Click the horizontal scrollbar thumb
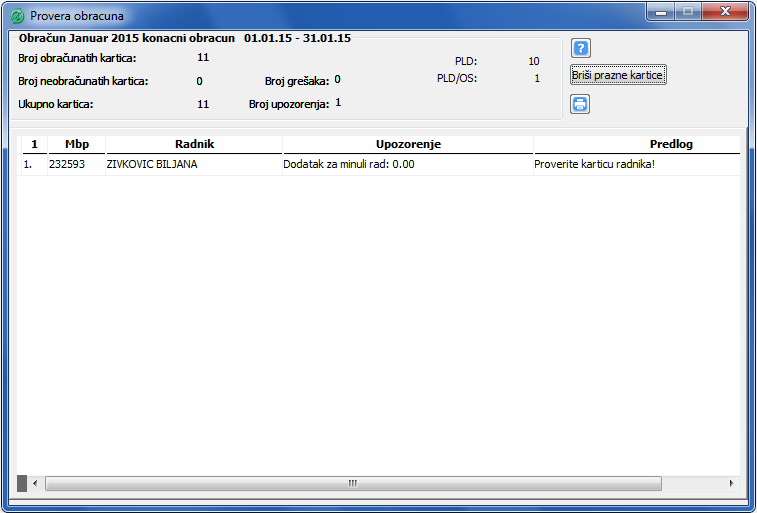757x513 pixels. (x=353, y=483)
